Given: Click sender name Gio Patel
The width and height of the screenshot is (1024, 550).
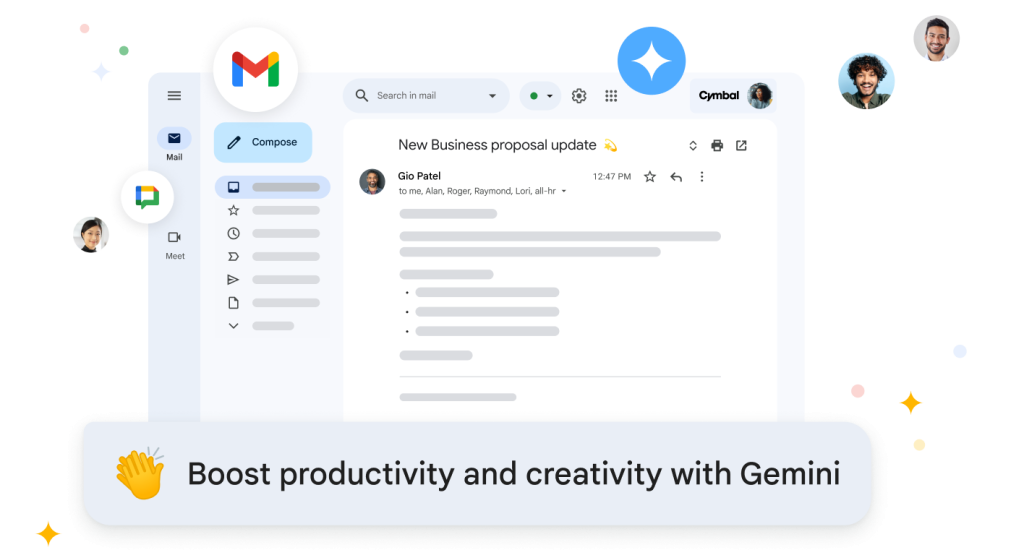Looking at the screenshot, I should click(x=419, y=176).
